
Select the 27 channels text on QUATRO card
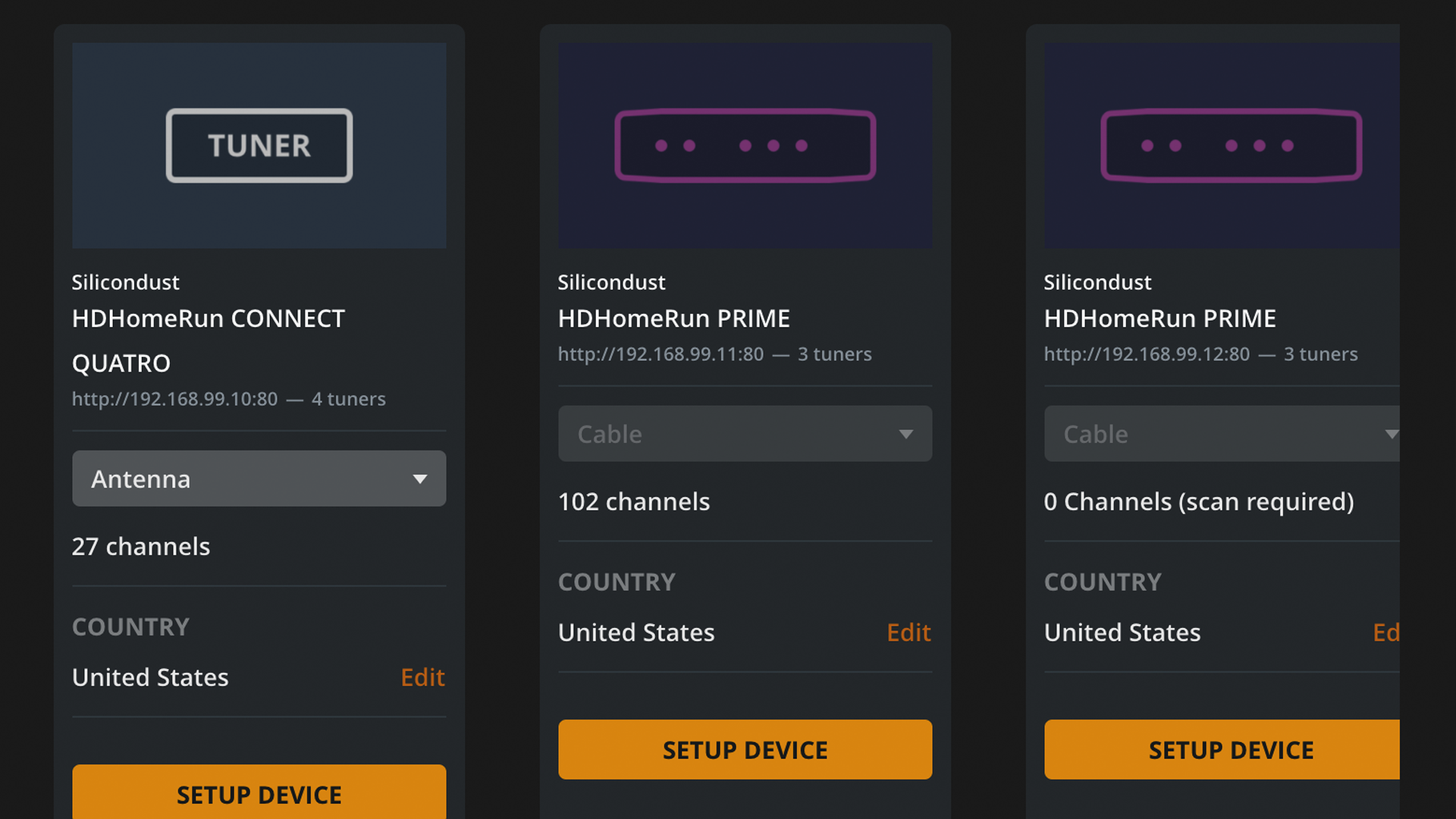pos(141,546)
